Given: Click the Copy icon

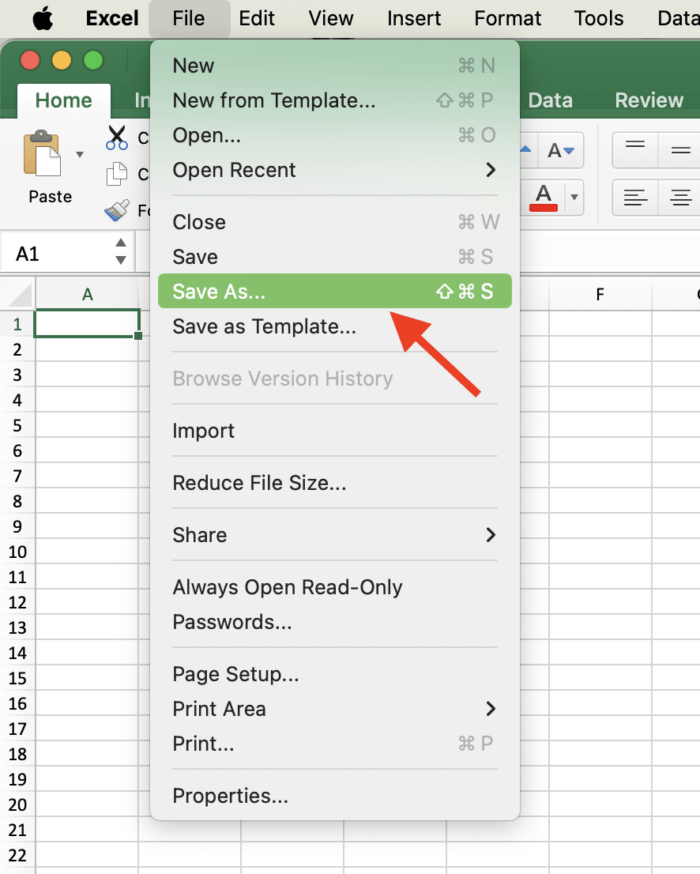Looking at the screenshot, I should pyautogui.click(x=117, y=173).
